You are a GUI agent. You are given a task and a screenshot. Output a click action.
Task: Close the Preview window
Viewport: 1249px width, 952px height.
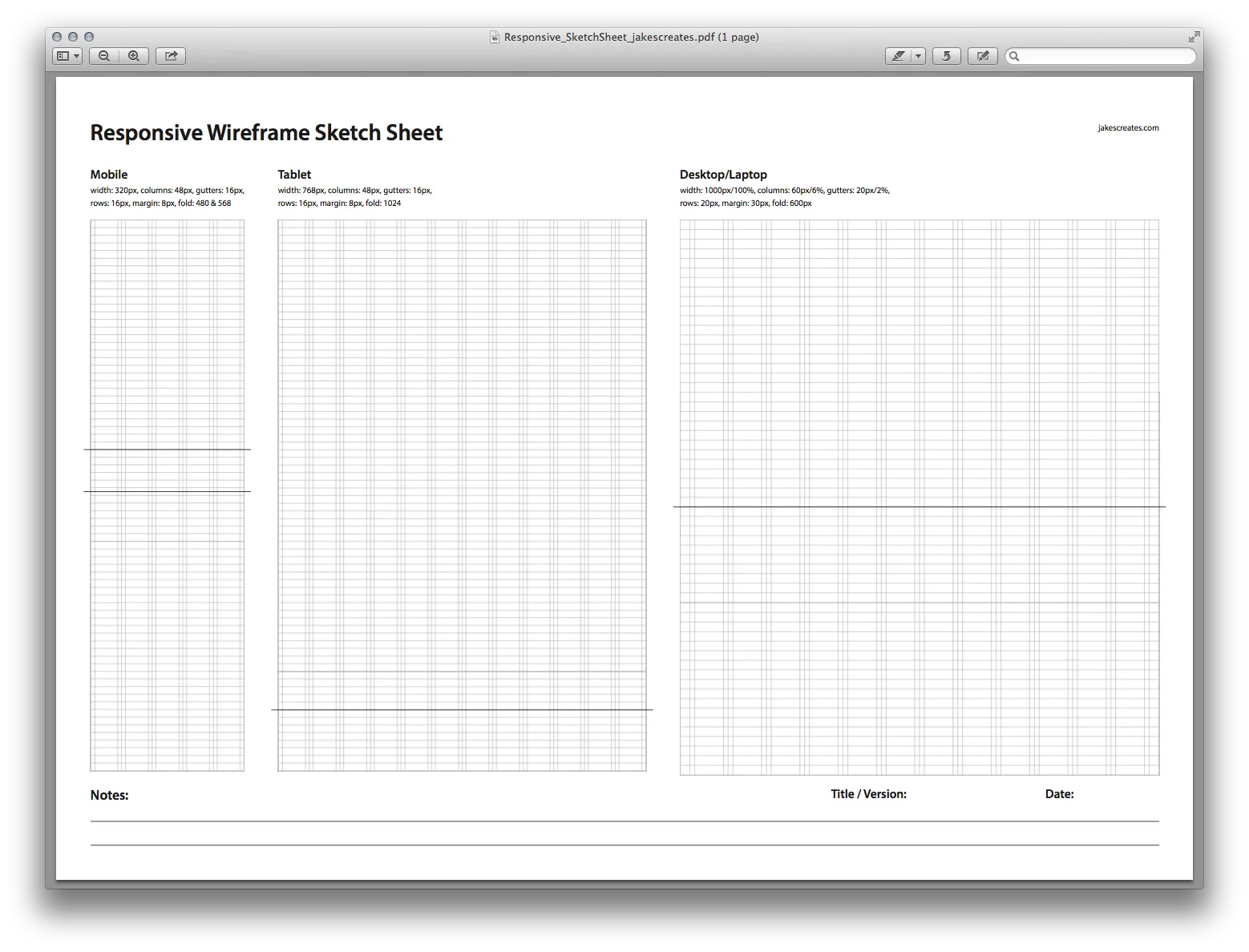(57, 37)
